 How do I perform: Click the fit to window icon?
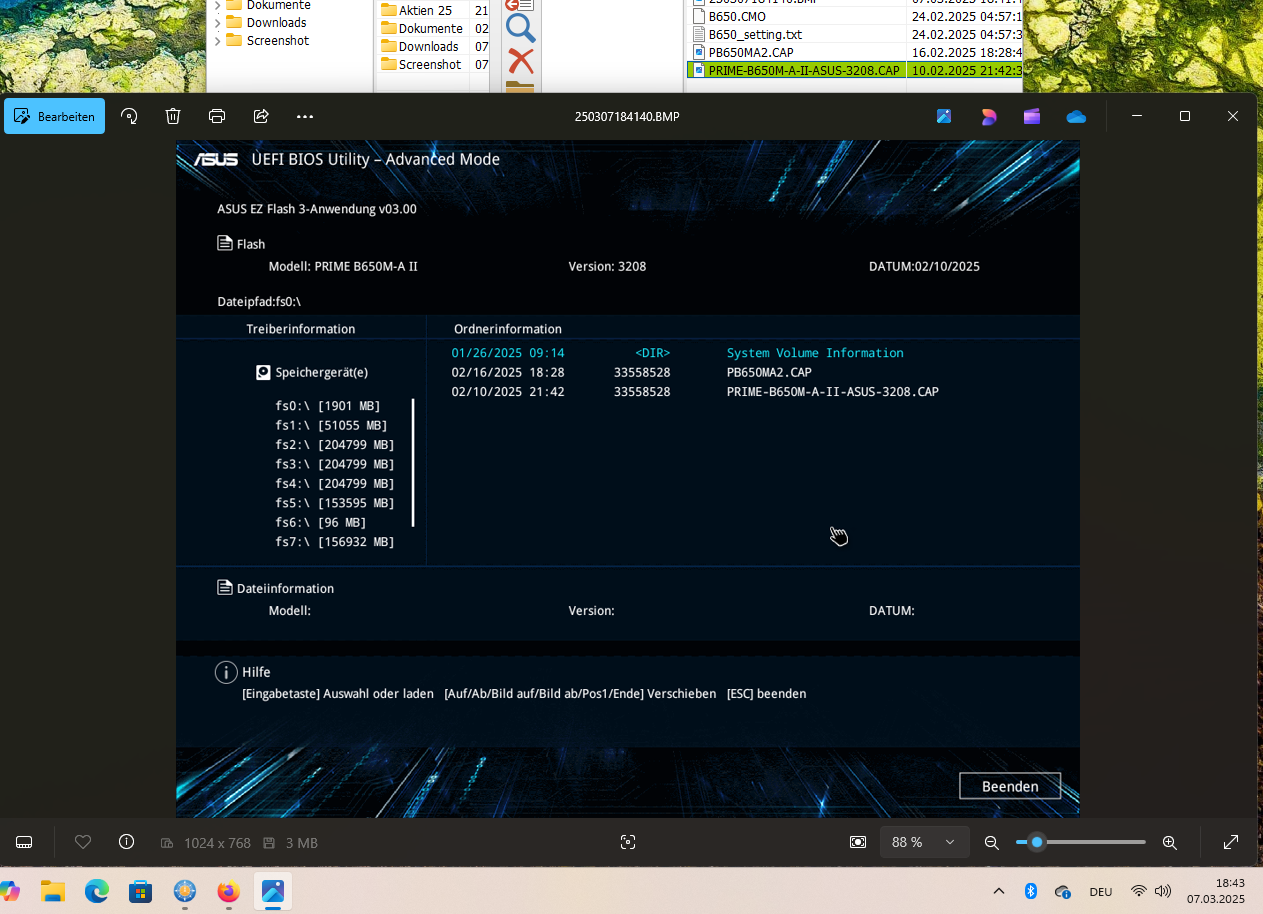858,842
